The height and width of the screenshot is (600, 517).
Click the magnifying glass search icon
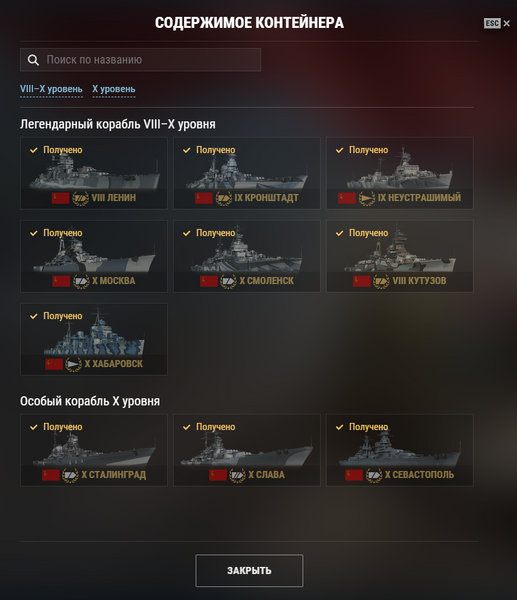coord(33,60)
